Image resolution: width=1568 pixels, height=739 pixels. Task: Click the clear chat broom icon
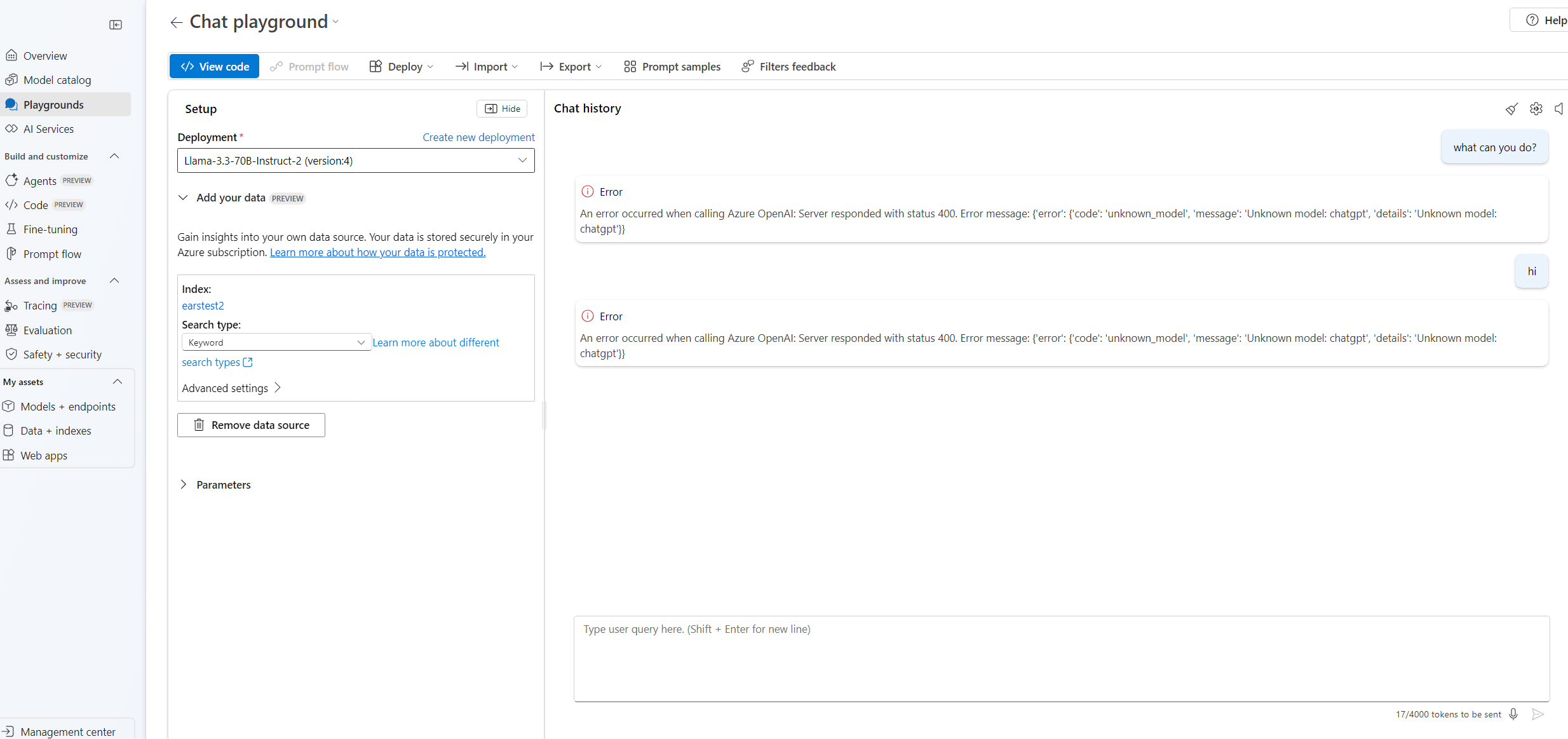pos(1511,109)
